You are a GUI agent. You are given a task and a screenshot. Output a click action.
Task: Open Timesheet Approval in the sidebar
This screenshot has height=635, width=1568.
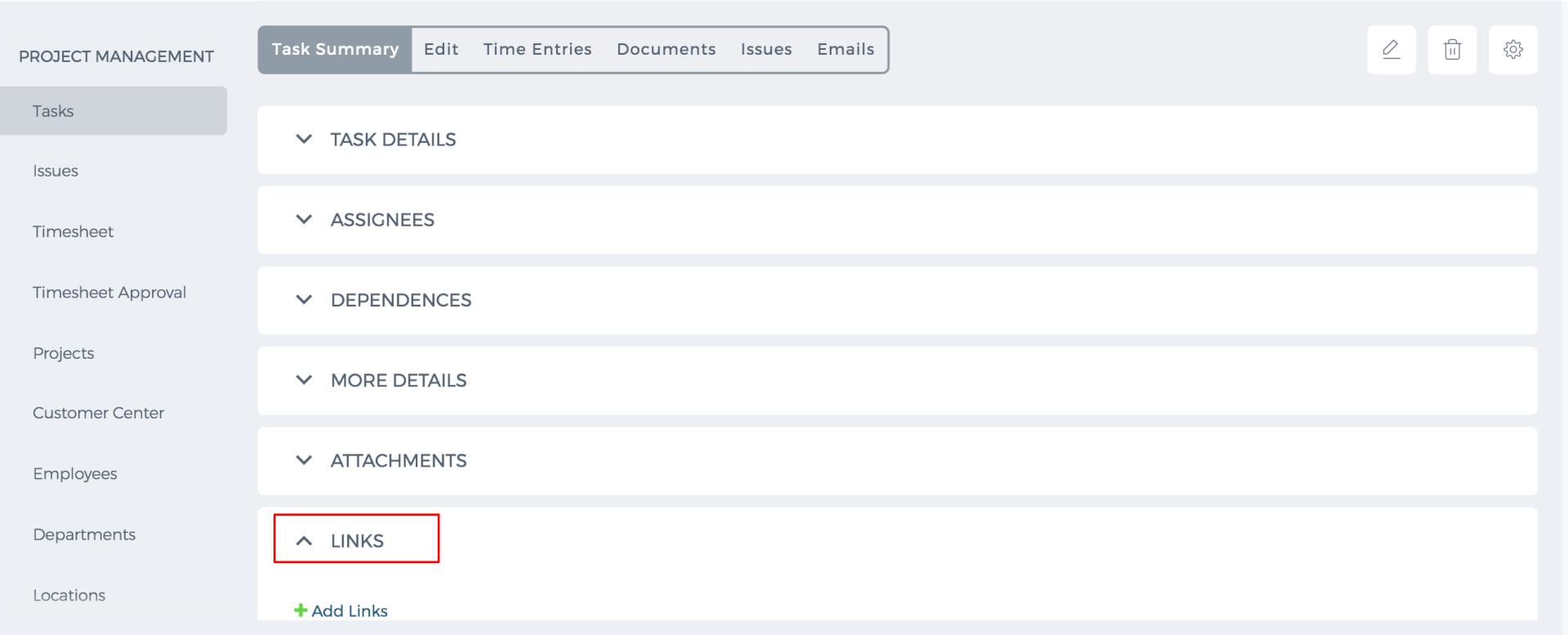tap(109, 293)
